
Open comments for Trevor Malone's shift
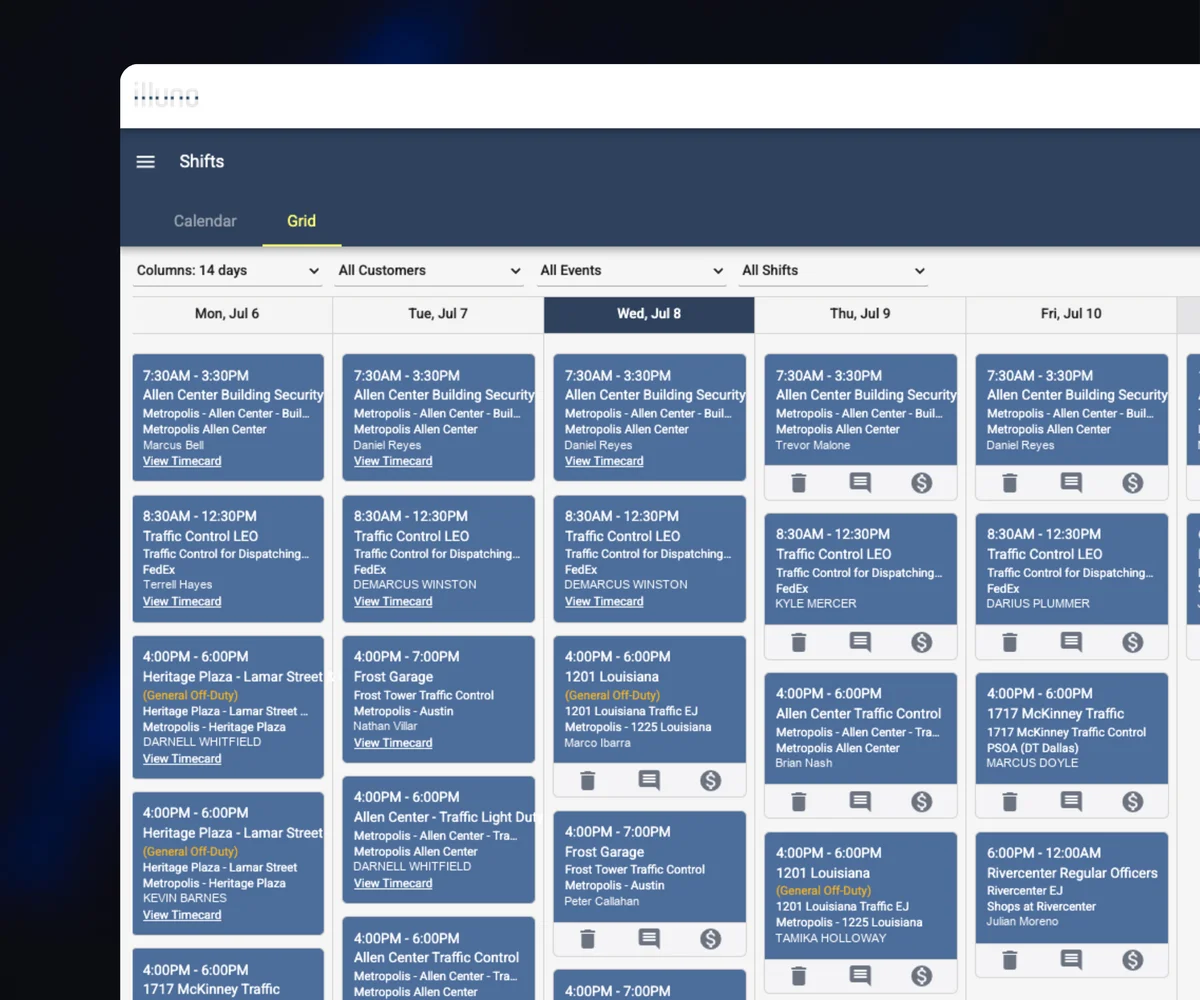[x=860, y=483]
